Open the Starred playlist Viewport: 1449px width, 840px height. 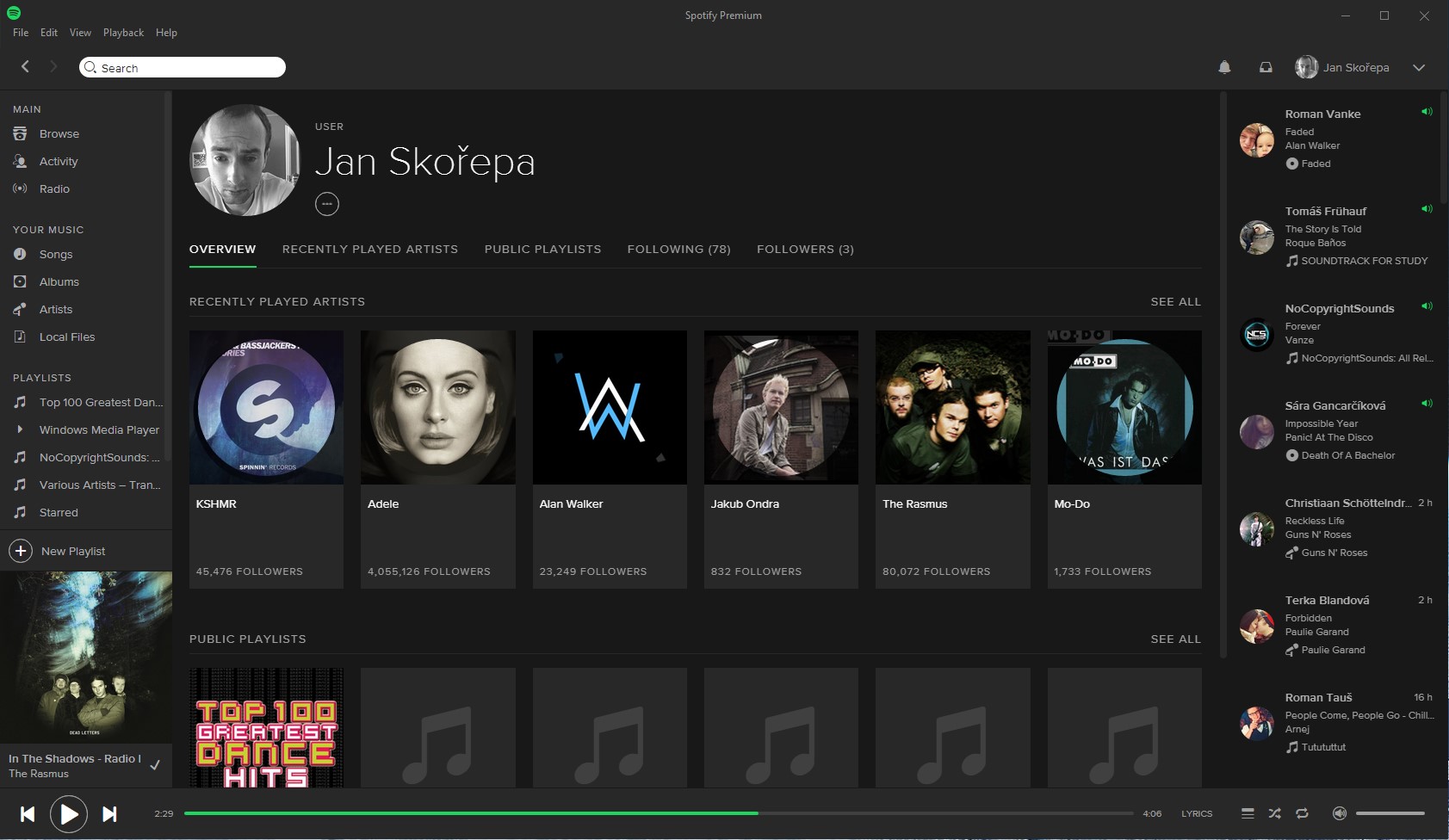pyautogui.click(x=59, y=512)
